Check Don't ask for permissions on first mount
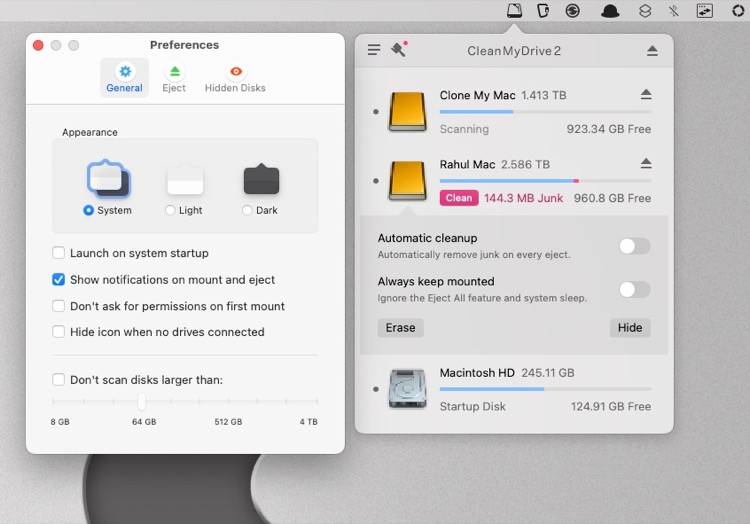The image size is (750, 524). point(58,306)
